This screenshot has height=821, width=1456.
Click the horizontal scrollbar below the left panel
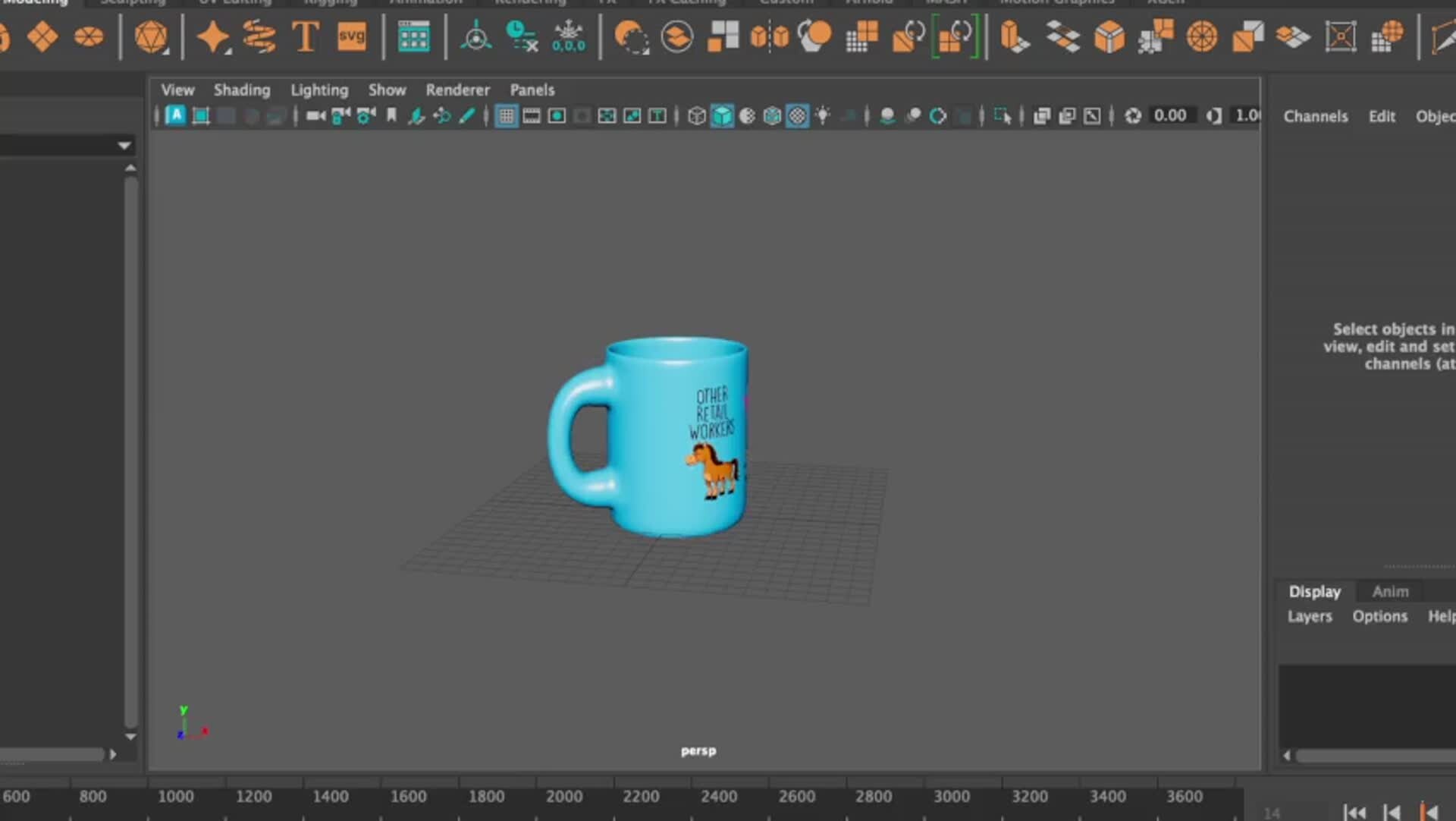tap(53, 755)
